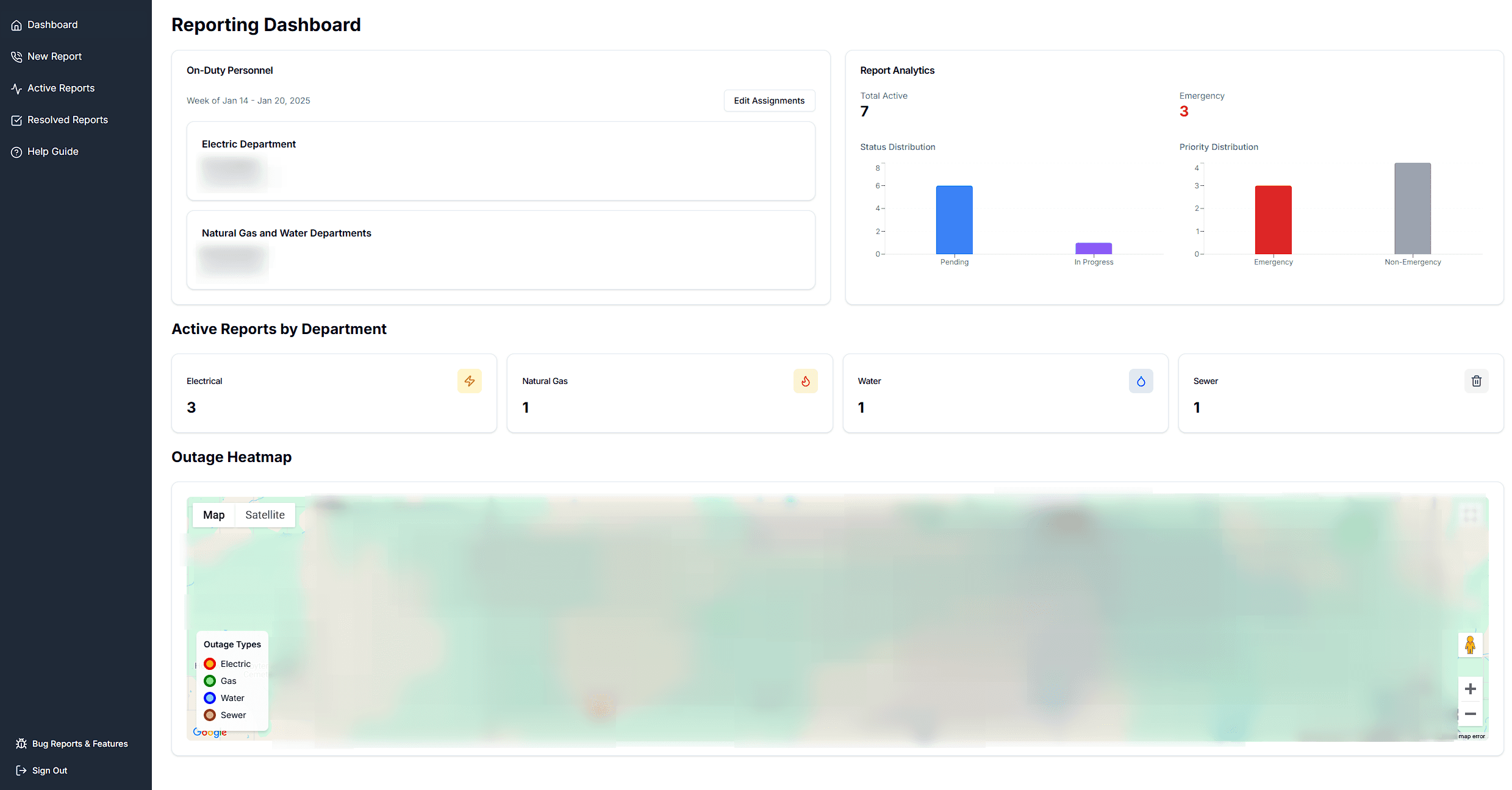Screen dimensions: 1512x790
Task: Click the Sewer legend brown swatch
Action: click(210, 715)
